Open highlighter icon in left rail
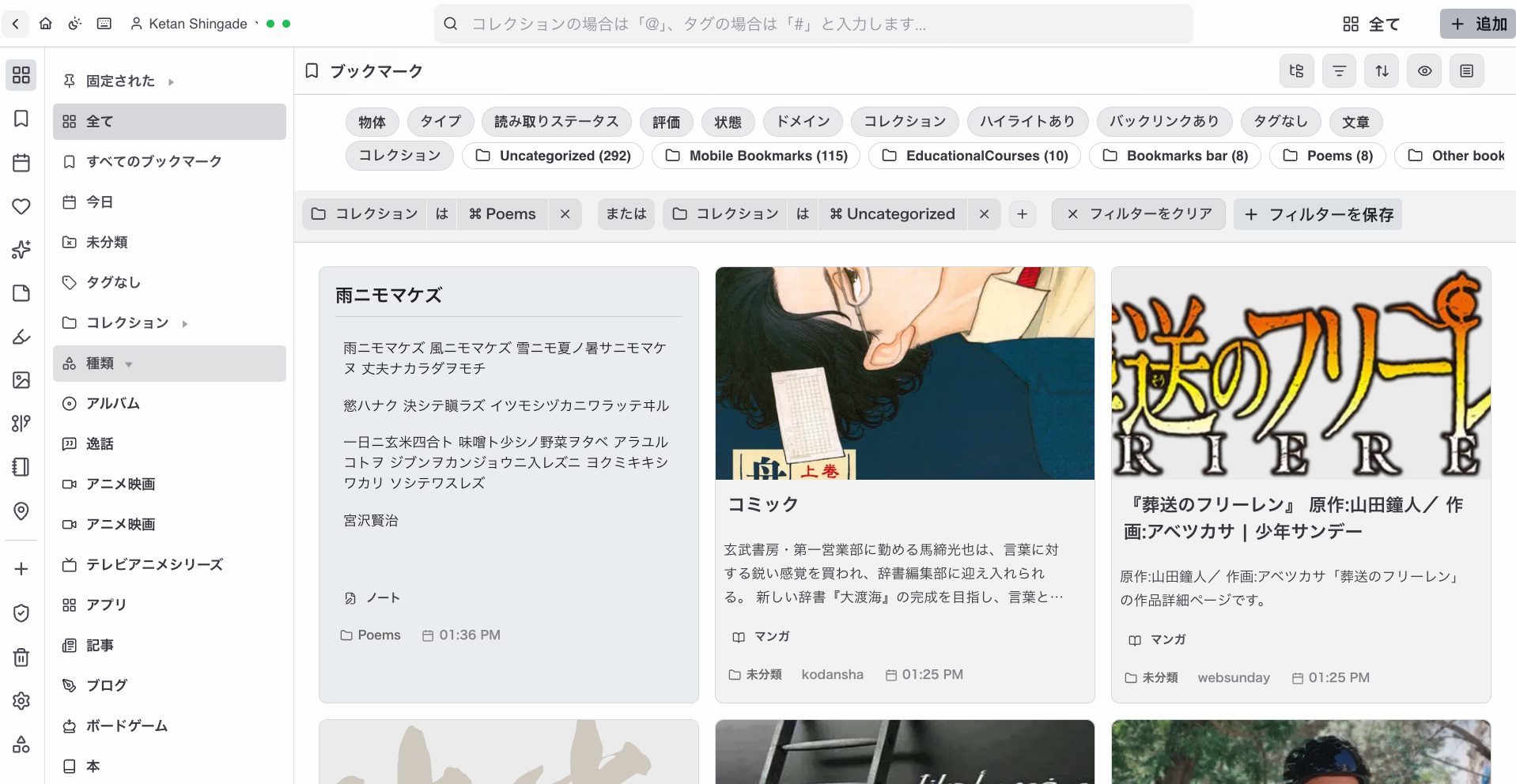The height and width of the screenshot is (784, 1516). (21, 337)
